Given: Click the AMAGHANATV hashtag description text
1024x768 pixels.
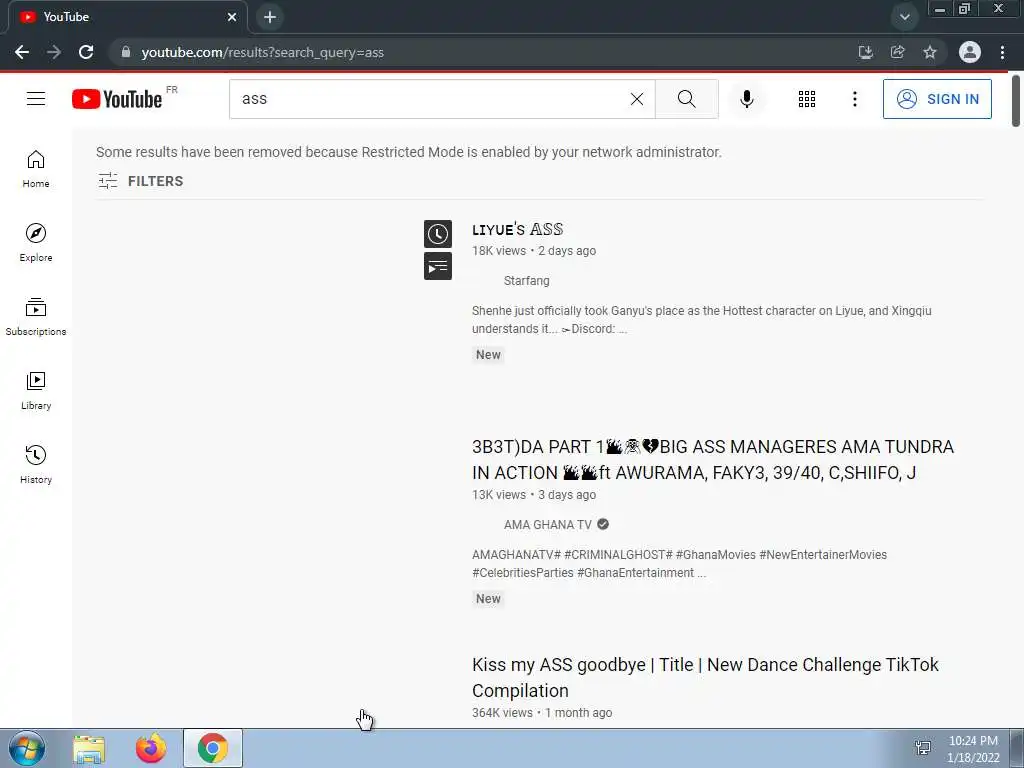Looking at the screenshot, I should pyautogui.click(x=679, y=564).
